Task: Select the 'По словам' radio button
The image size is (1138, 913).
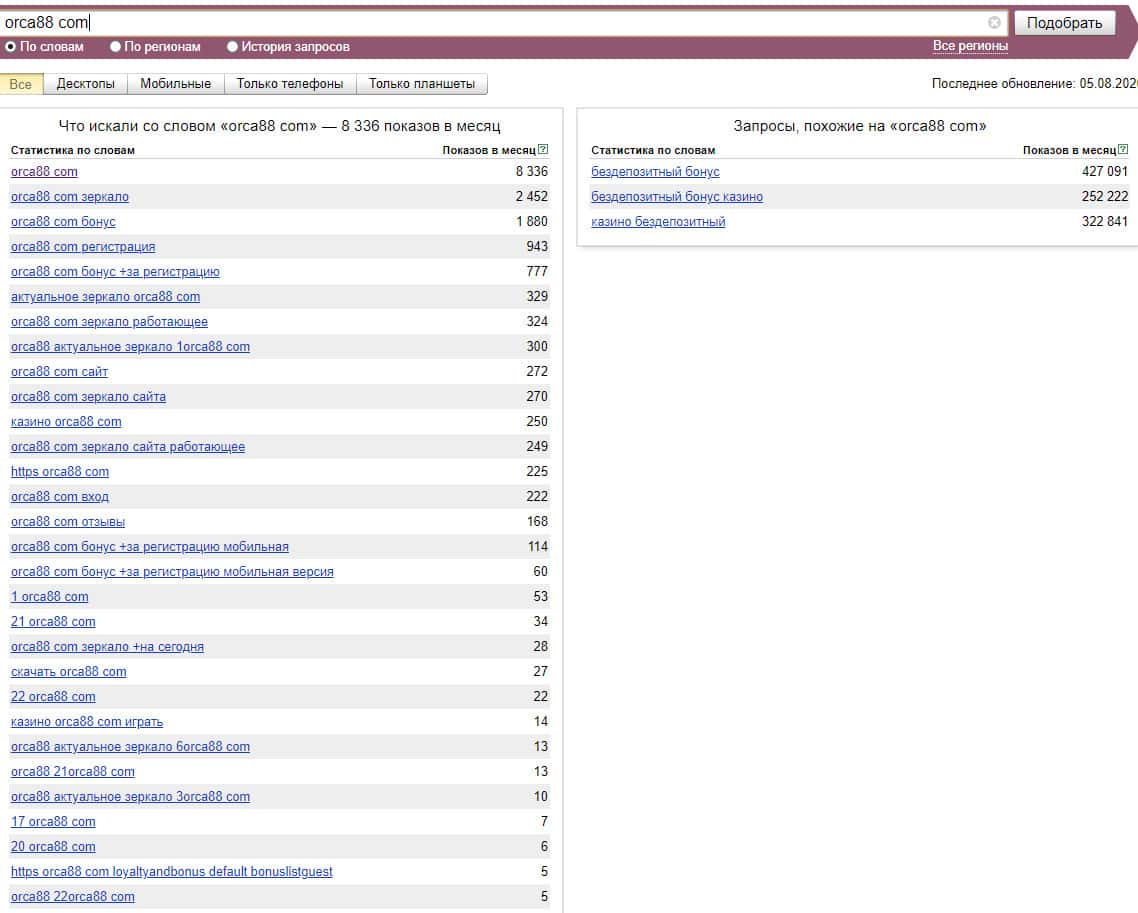Action: pos(10,46)
